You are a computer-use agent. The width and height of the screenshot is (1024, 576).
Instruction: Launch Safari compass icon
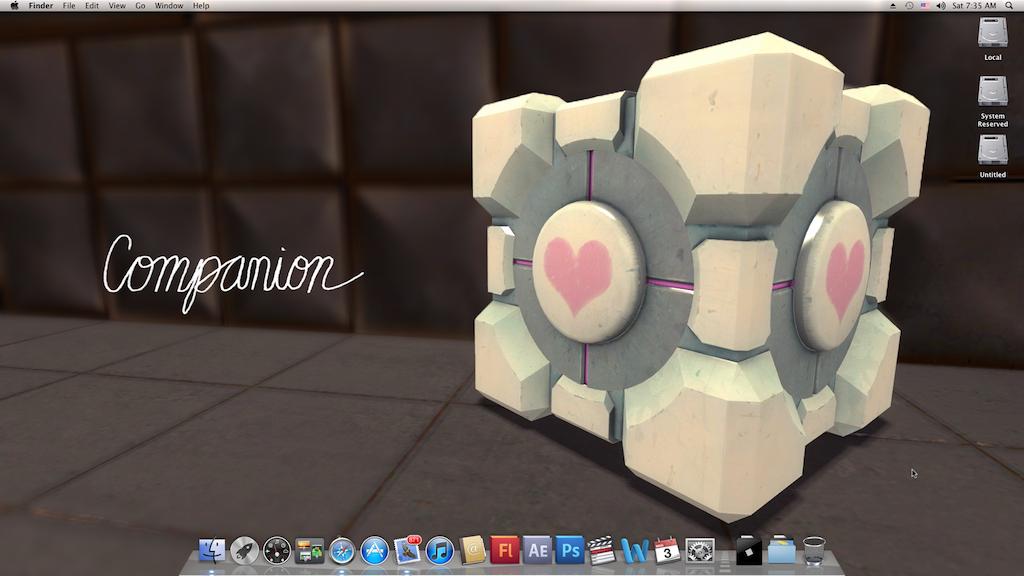[342, 551]
